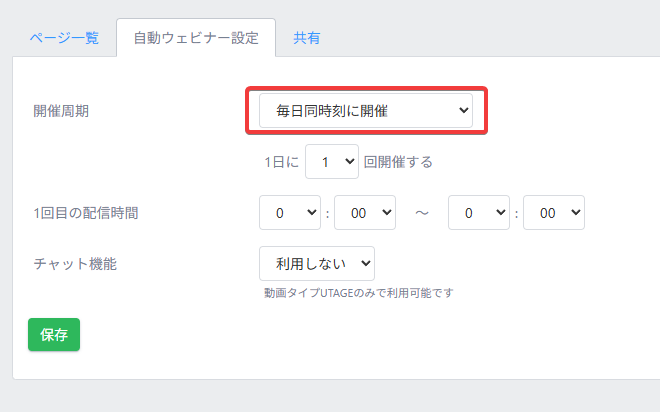This screenshot has width=660, height=412.
Task: Click the colon between start hour and minute
Action: (x=326, y=212)
